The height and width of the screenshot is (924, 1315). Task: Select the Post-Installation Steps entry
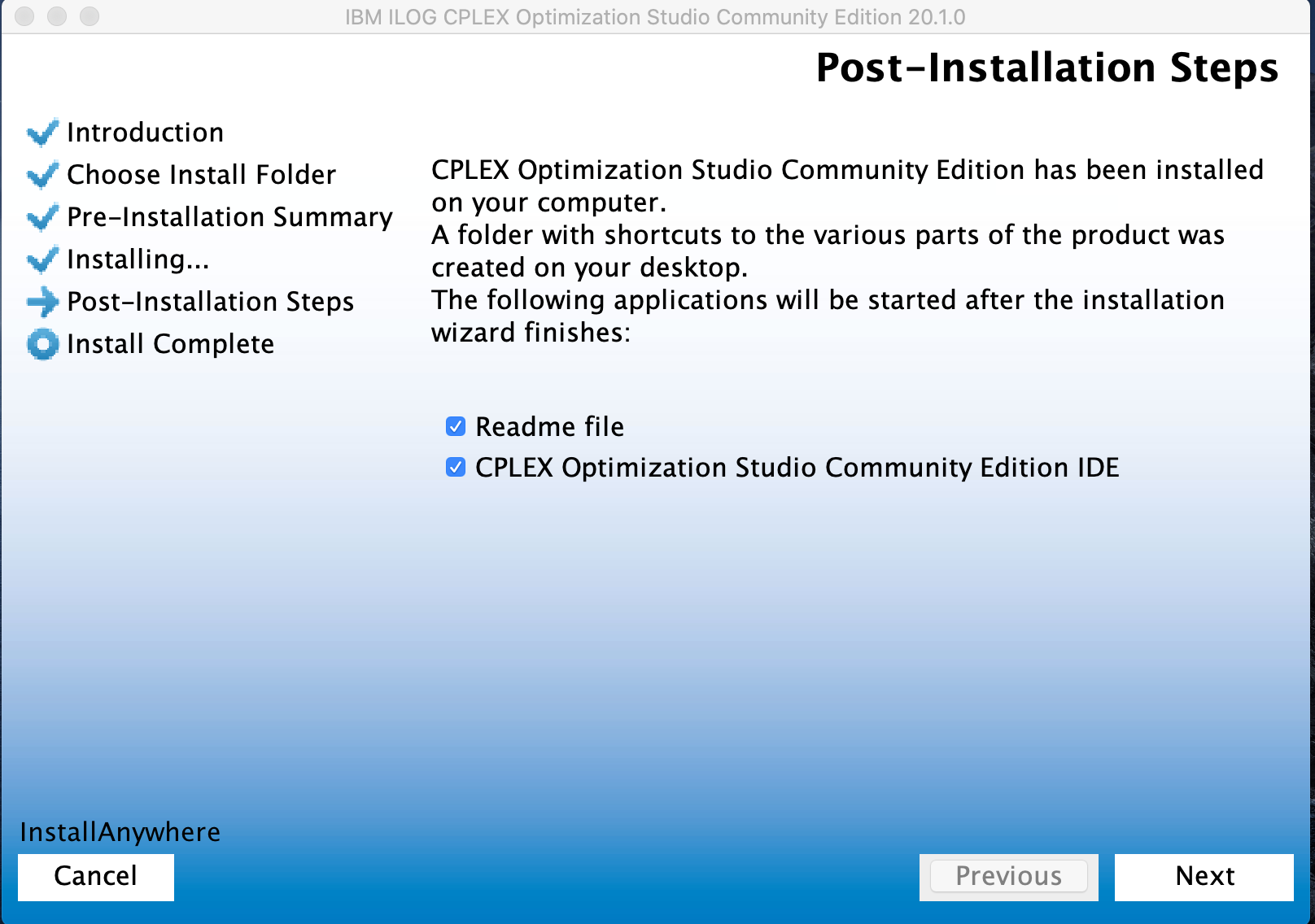pyautogui.click(x=211, y=302)
